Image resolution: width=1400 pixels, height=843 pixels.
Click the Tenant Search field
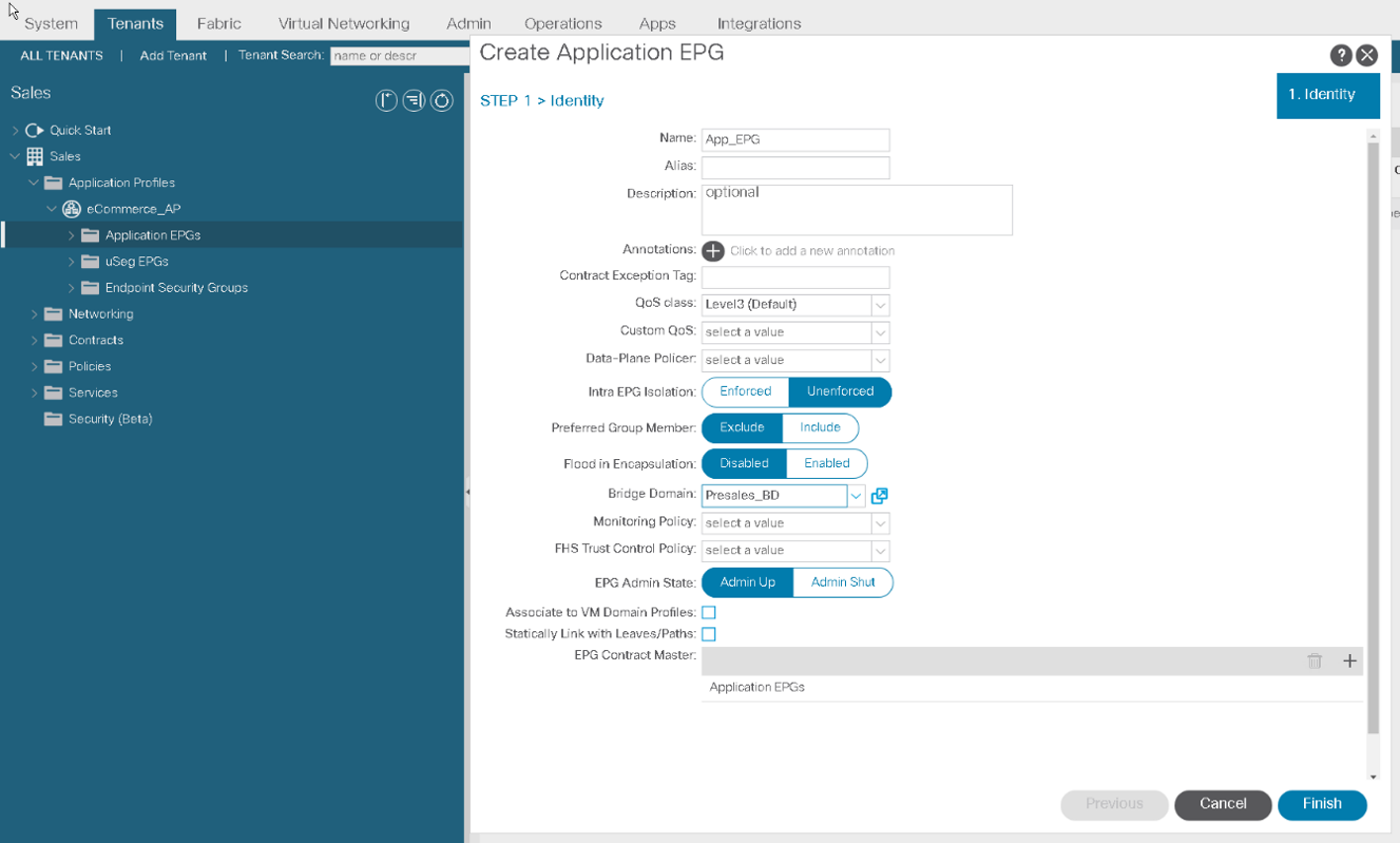coord(401,55)
